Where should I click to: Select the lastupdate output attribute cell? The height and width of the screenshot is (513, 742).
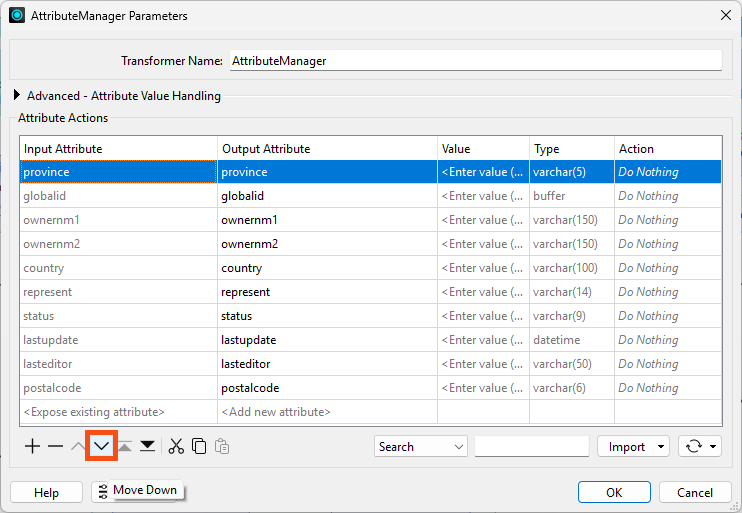(326, 340)
